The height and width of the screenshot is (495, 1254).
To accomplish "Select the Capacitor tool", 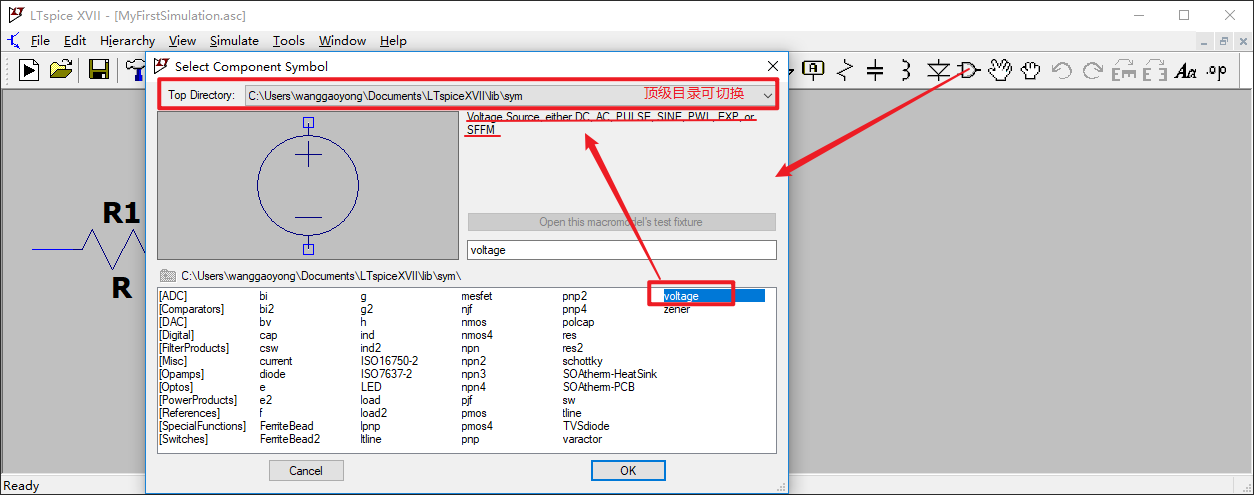I will (875, 69).
